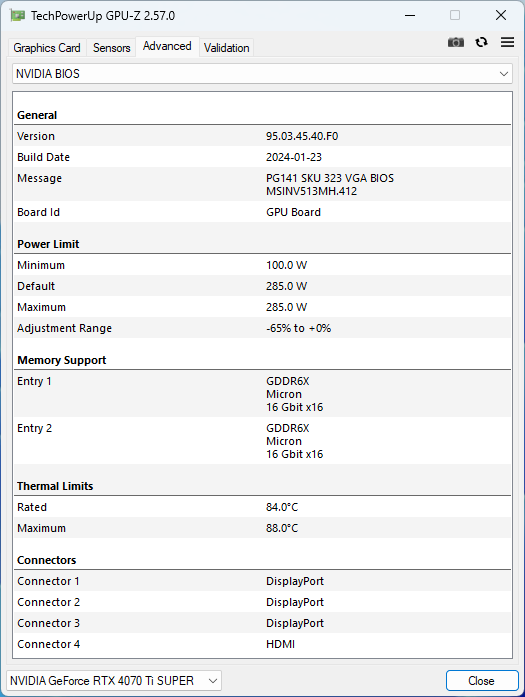This screenshot has height=697, width=525.
Task: Click the Connectors section header
Action: click(x=46, y=560)
